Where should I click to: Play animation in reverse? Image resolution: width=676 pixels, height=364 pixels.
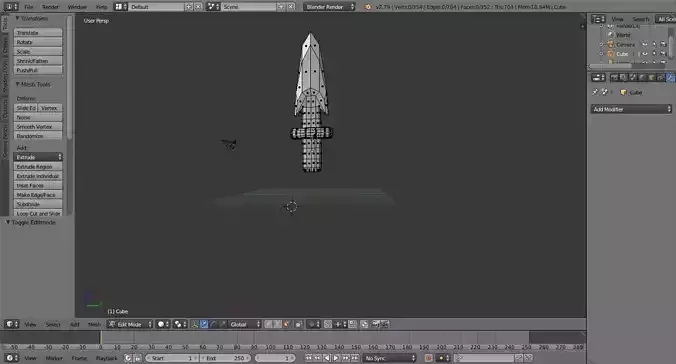tap(327, 358)
